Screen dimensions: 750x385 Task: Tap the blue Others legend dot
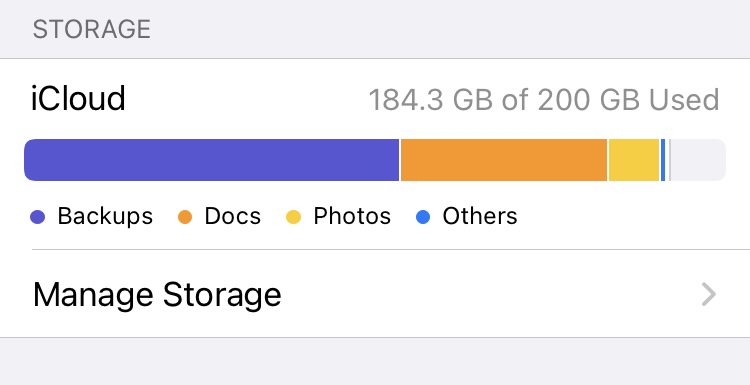pyautogui.click(x=422, y=217)
